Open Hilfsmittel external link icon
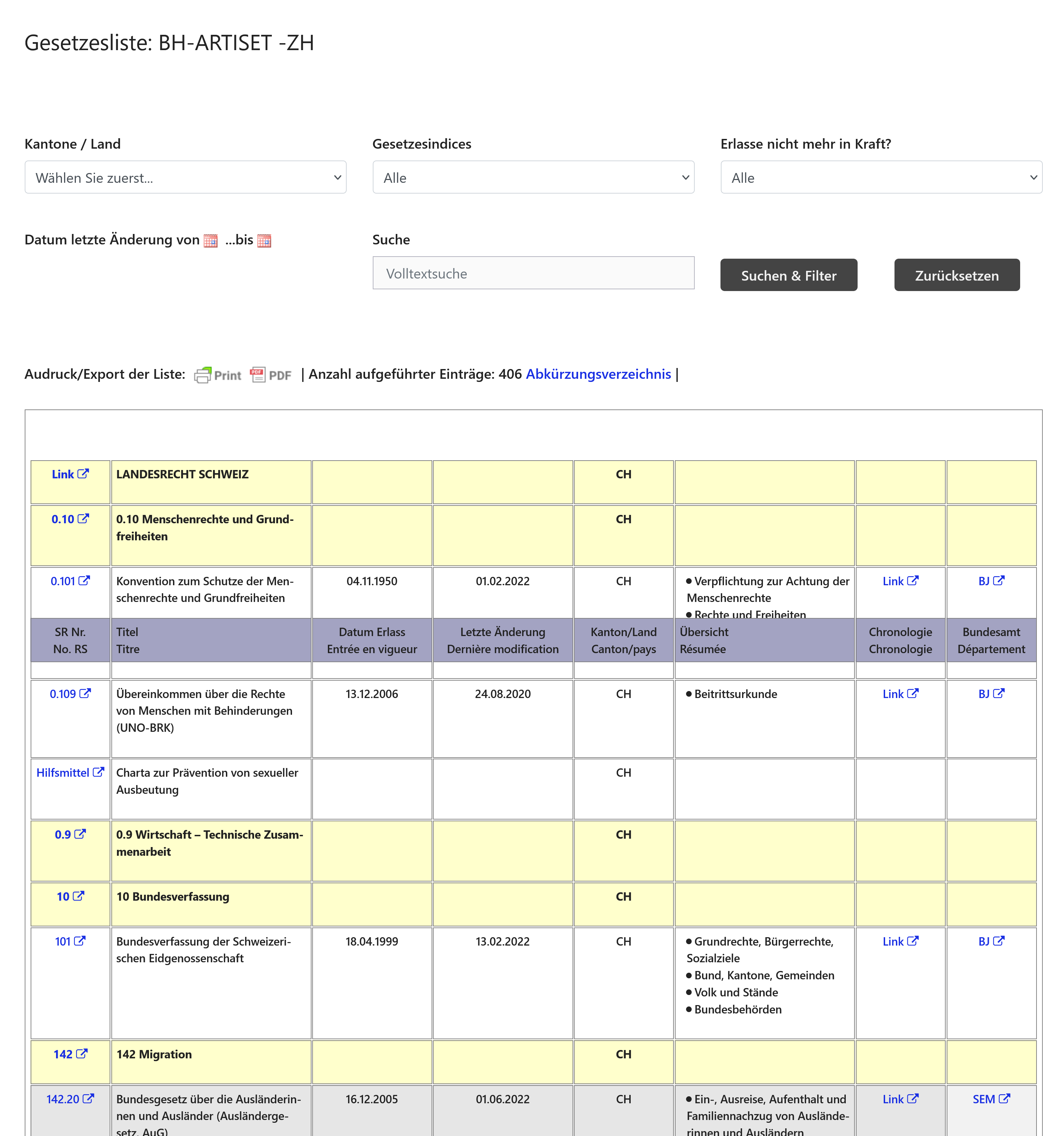Screen dimensions: 1064x1136 point(98,772)
